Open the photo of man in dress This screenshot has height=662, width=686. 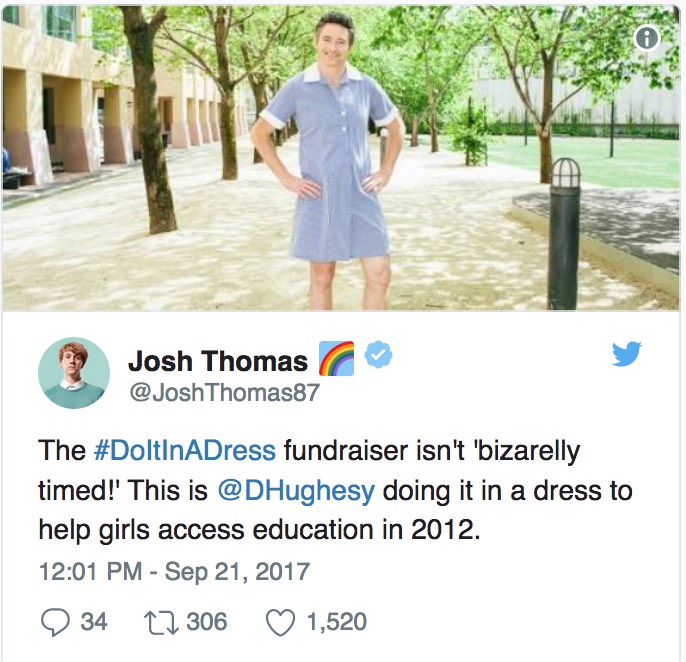(341, 158)
